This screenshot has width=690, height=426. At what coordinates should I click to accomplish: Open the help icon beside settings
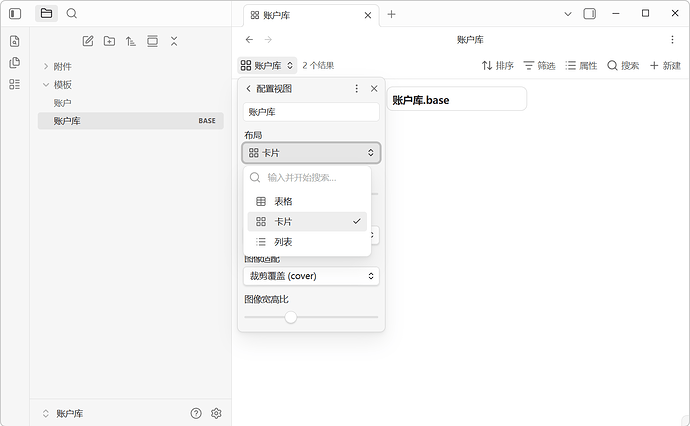click(x=196, y=413)
